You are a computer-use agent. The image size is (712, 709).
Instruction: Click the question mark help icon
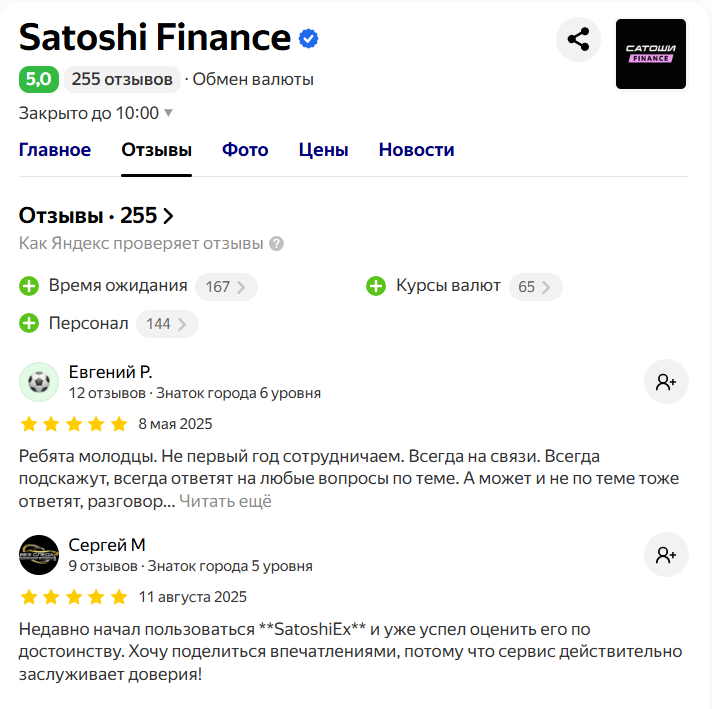coord(277,244)
